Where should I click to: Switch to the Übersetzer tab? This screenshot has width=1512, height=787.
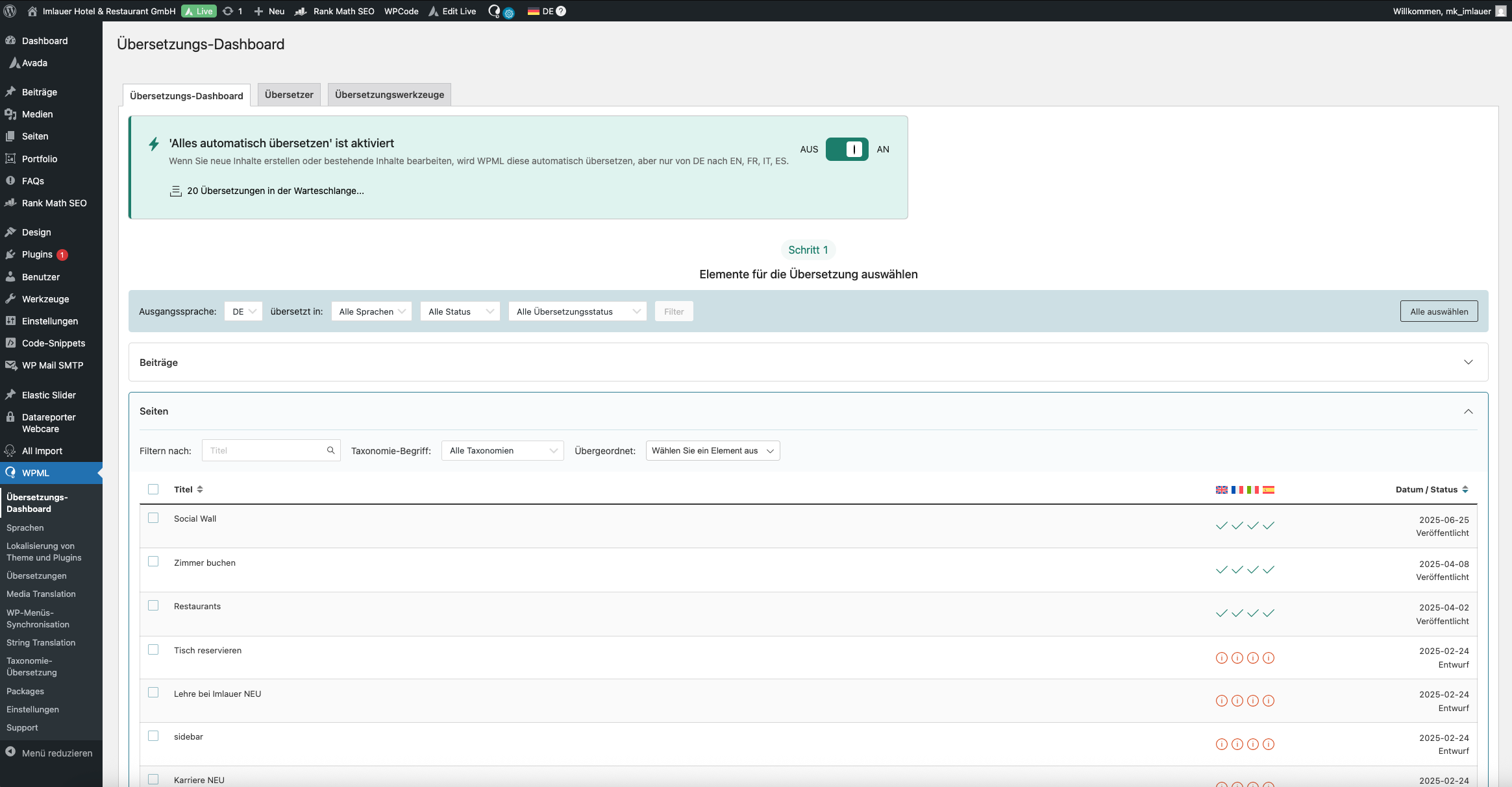click(x=289, y=95)
